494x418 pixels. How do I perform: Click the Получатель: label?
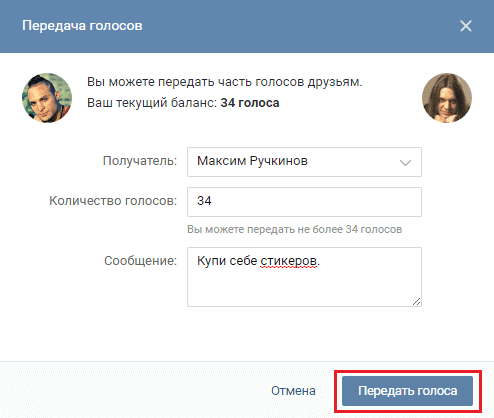coord(140,161)
